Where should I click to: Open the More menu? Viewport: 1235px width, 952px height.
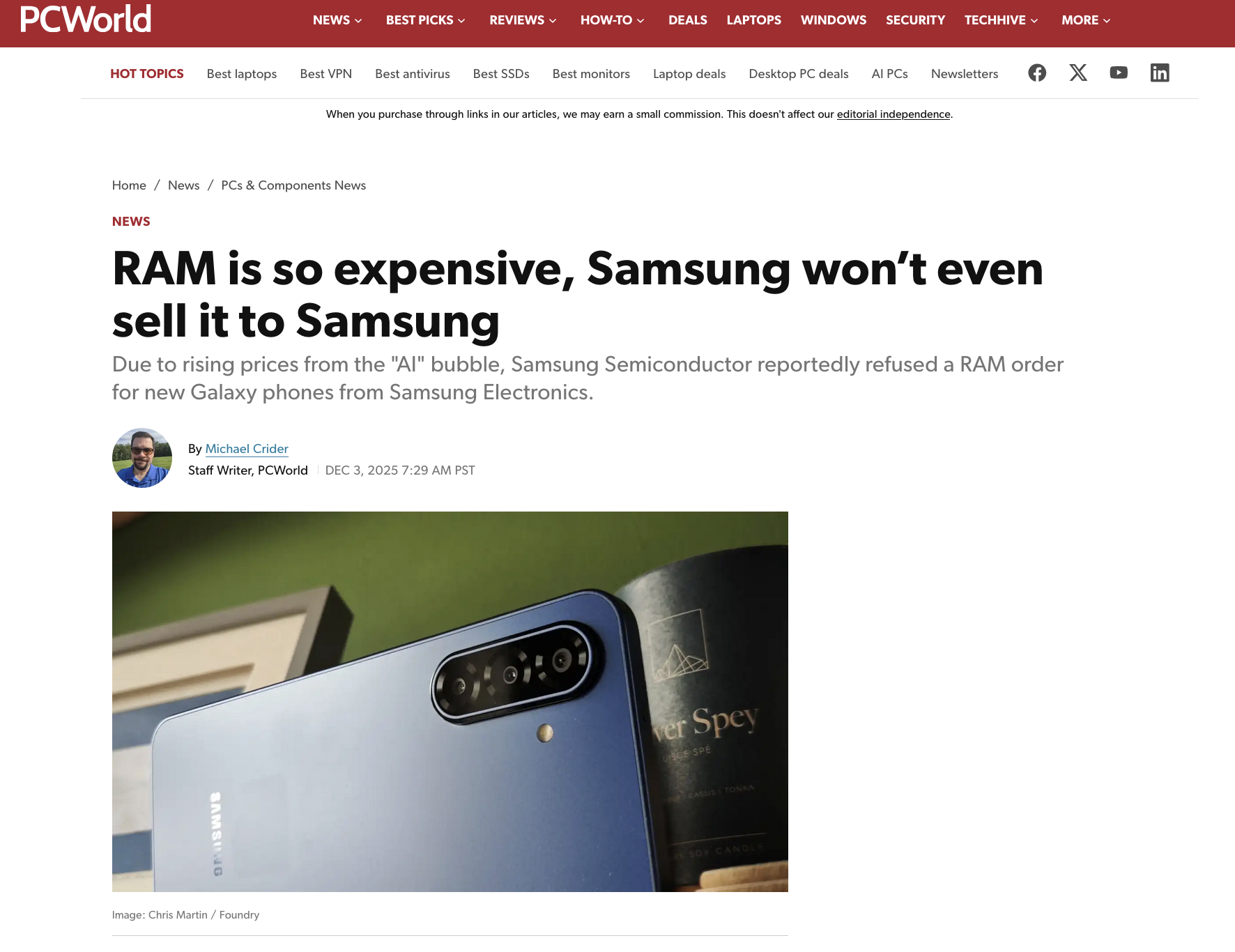pyautogui.click(x=1086, y=20)
